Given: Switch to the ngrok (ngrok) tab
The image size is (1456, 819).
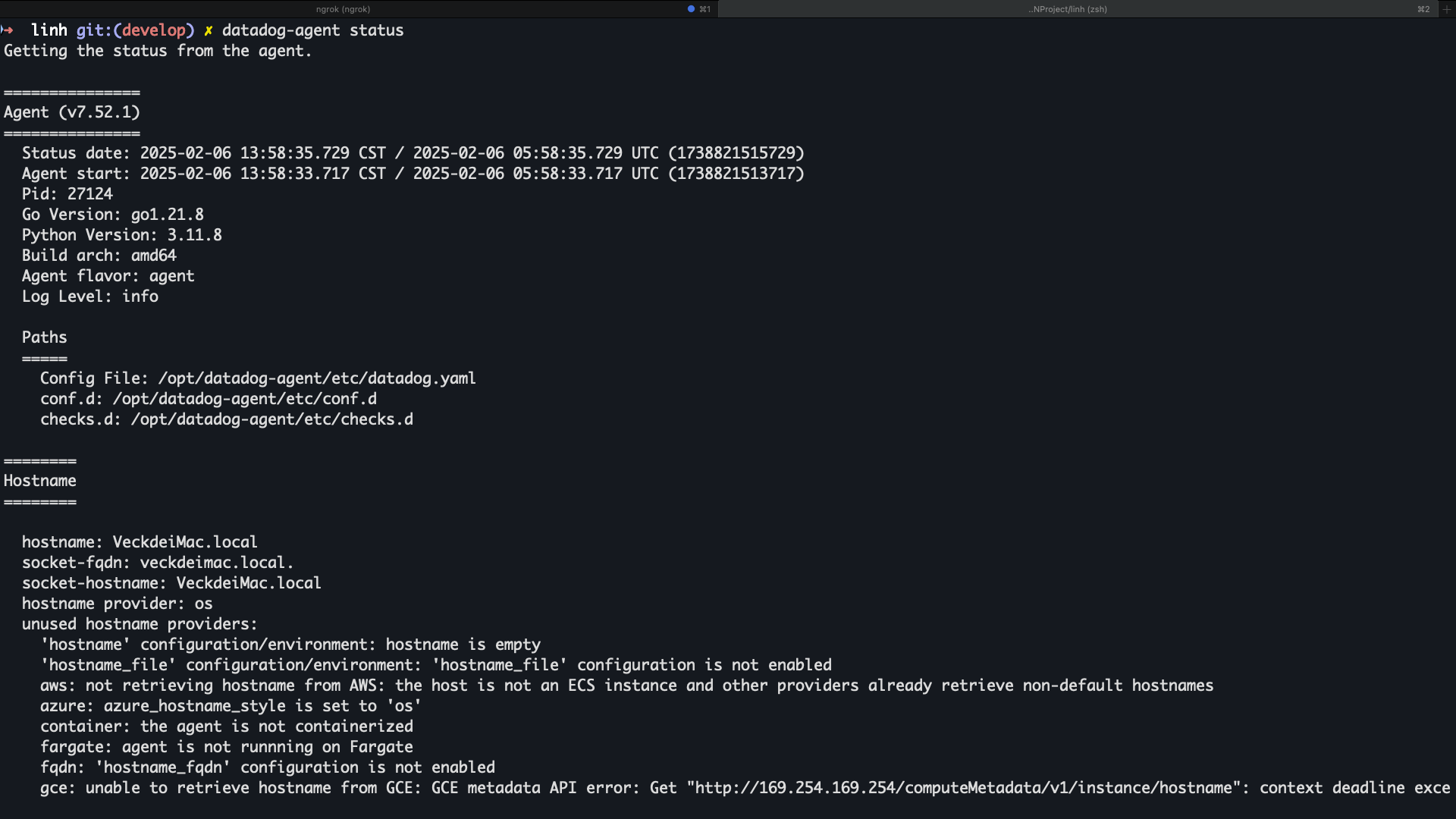Looking at the screenshot, I should click(x=343, y=9).
